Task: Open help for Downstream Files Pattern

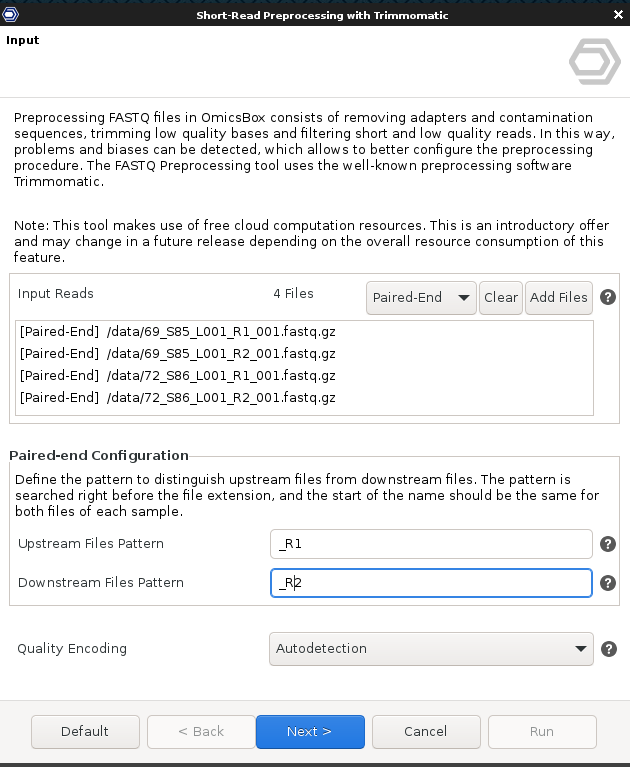Action: 607,583
